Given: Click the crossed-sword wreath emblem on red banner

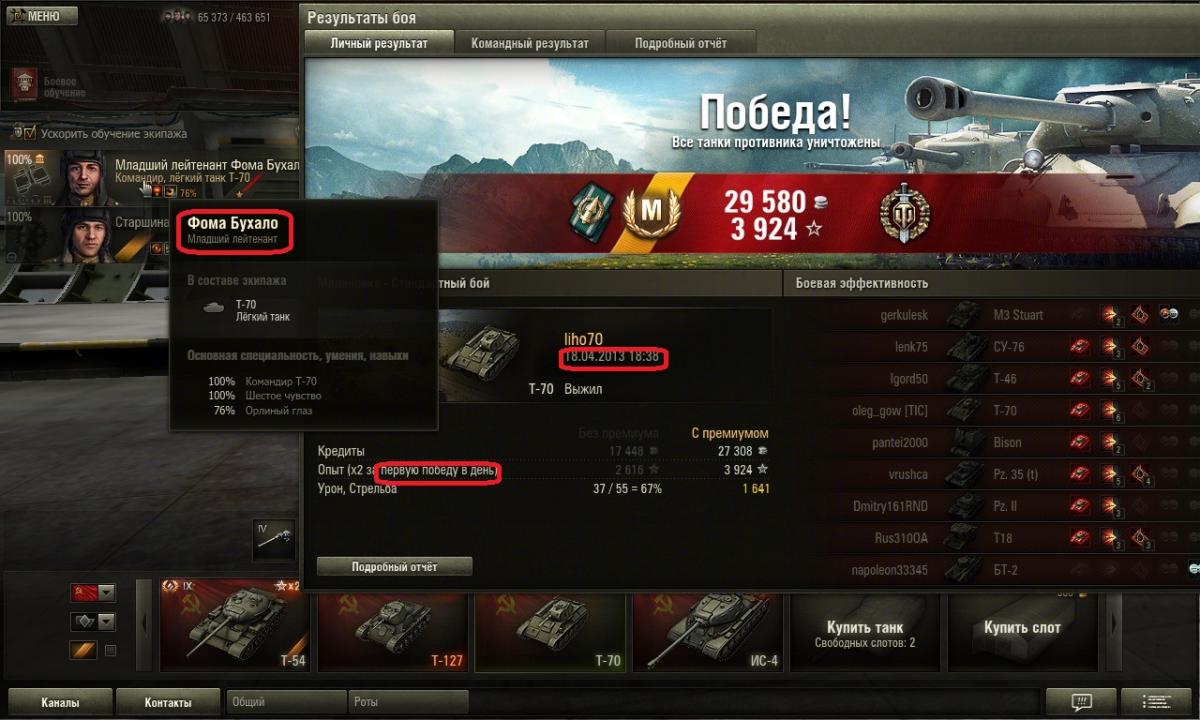Looking at the screenshot, I should pyautogui.click(x=905, y=212).
